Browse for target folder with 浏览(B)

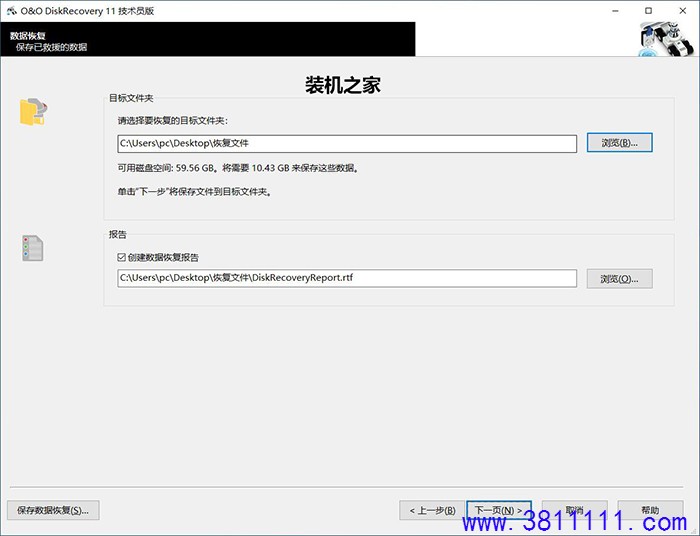pyautogui.click(x=620, y=143)
